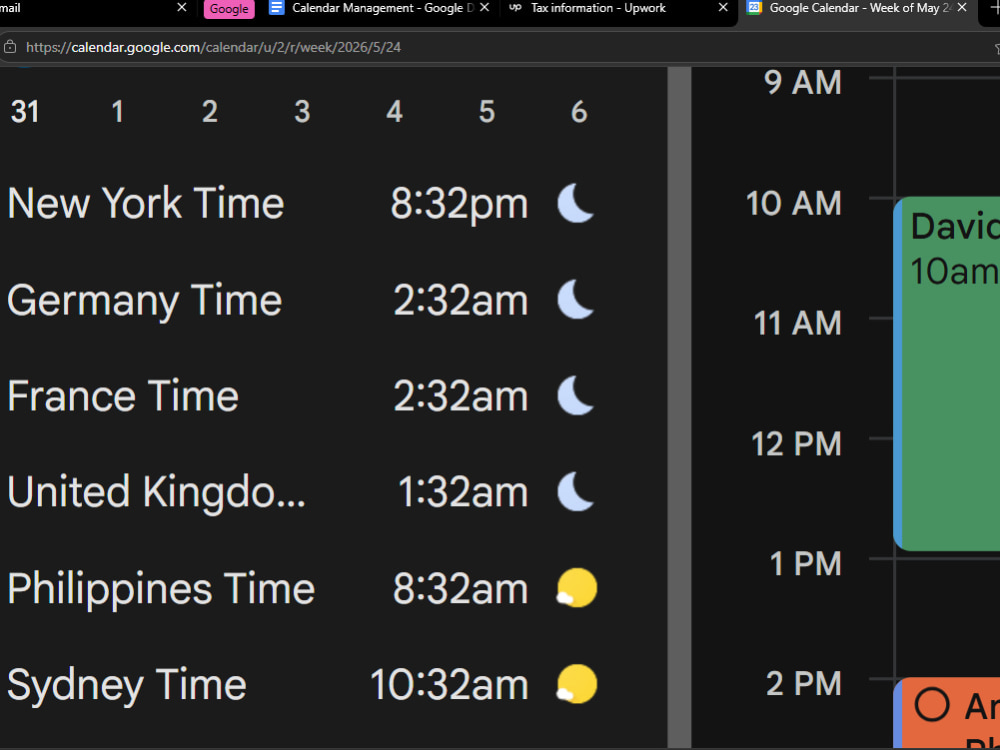Click the 2:32am Germany clock value

(x=460, y=300)
